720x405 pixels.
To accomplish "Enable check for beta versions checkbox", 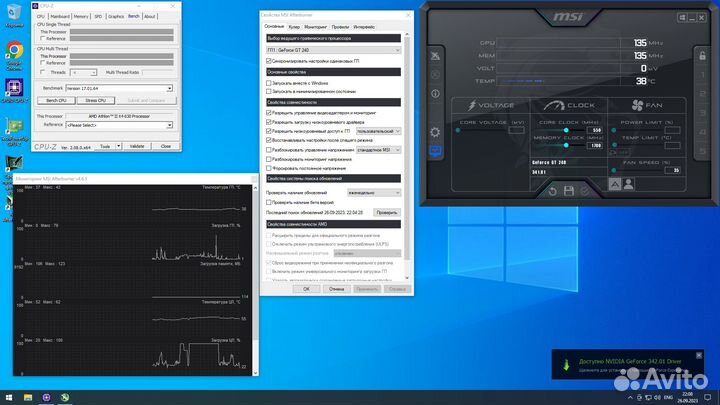I will (269, 202).
